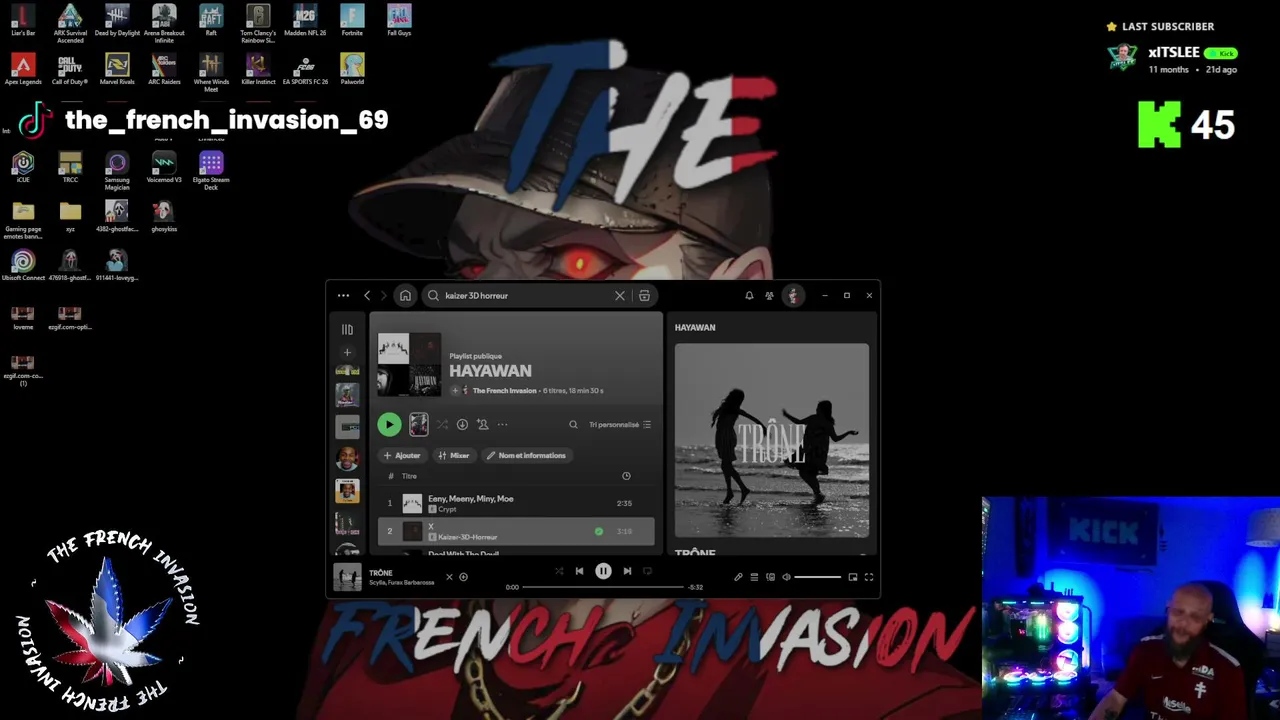Viewport: 1280px width, 720px height.
Task: Open the artist link Crypt
Action: click(446, 510)
